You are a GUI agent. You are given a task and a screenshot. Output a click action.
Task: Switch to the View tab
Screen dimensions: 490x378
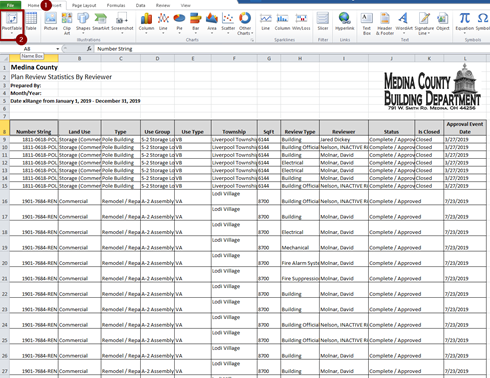pyautogui.click(x=186, y=5)
